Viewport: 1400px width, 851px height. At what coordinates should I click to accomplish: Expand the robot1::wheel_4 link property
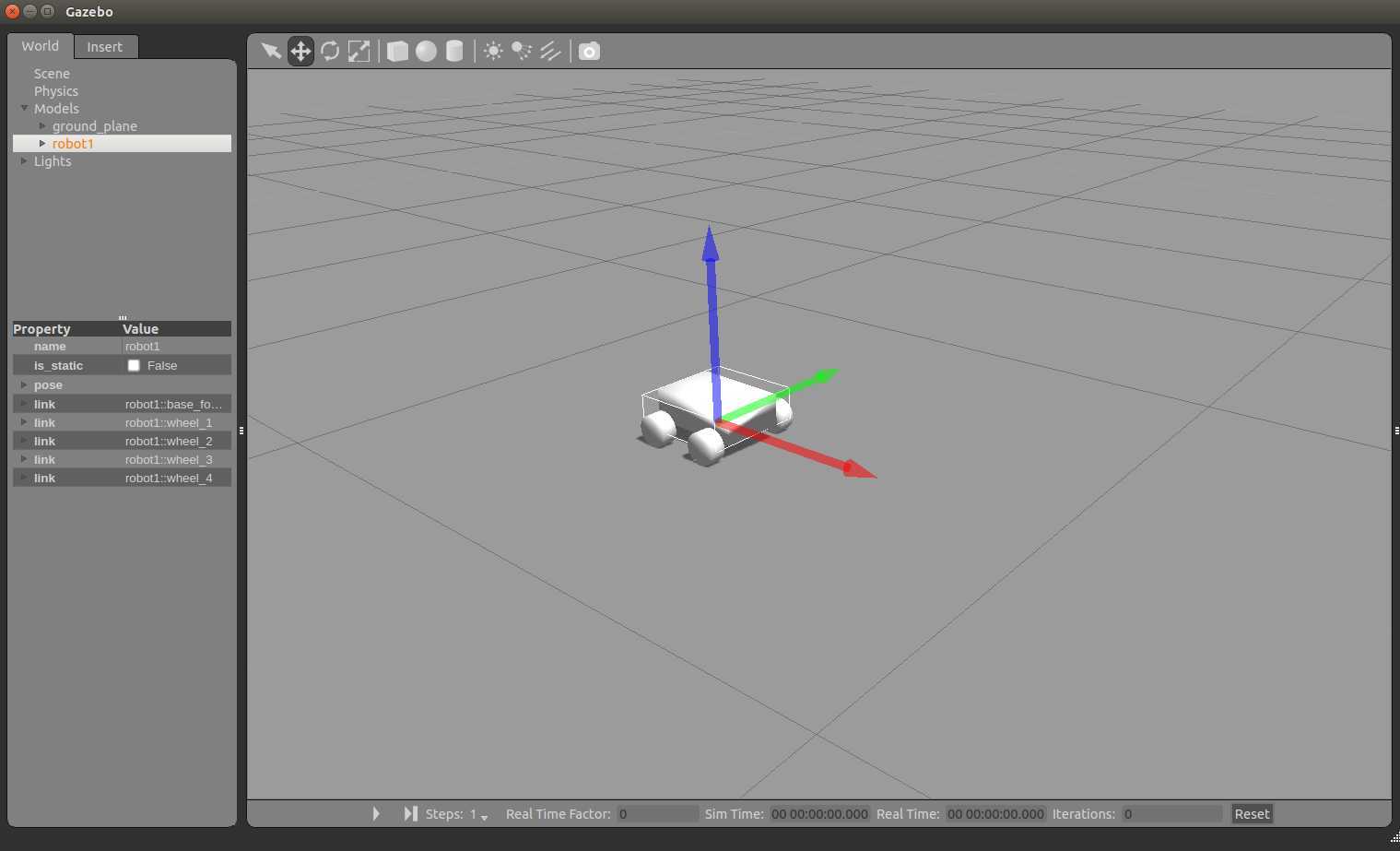coord(24,478)
